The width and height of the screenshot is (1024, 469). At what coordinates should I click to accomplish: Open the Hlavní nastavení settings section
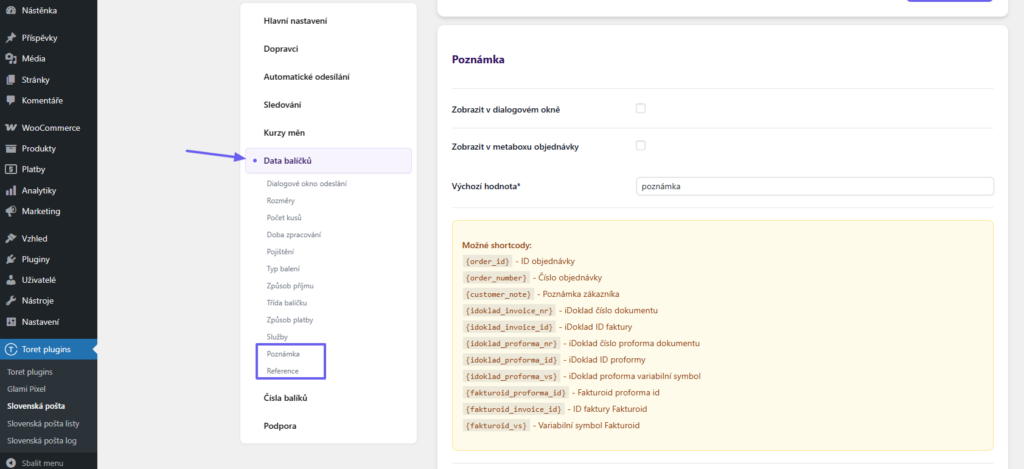tap(295, 21)
